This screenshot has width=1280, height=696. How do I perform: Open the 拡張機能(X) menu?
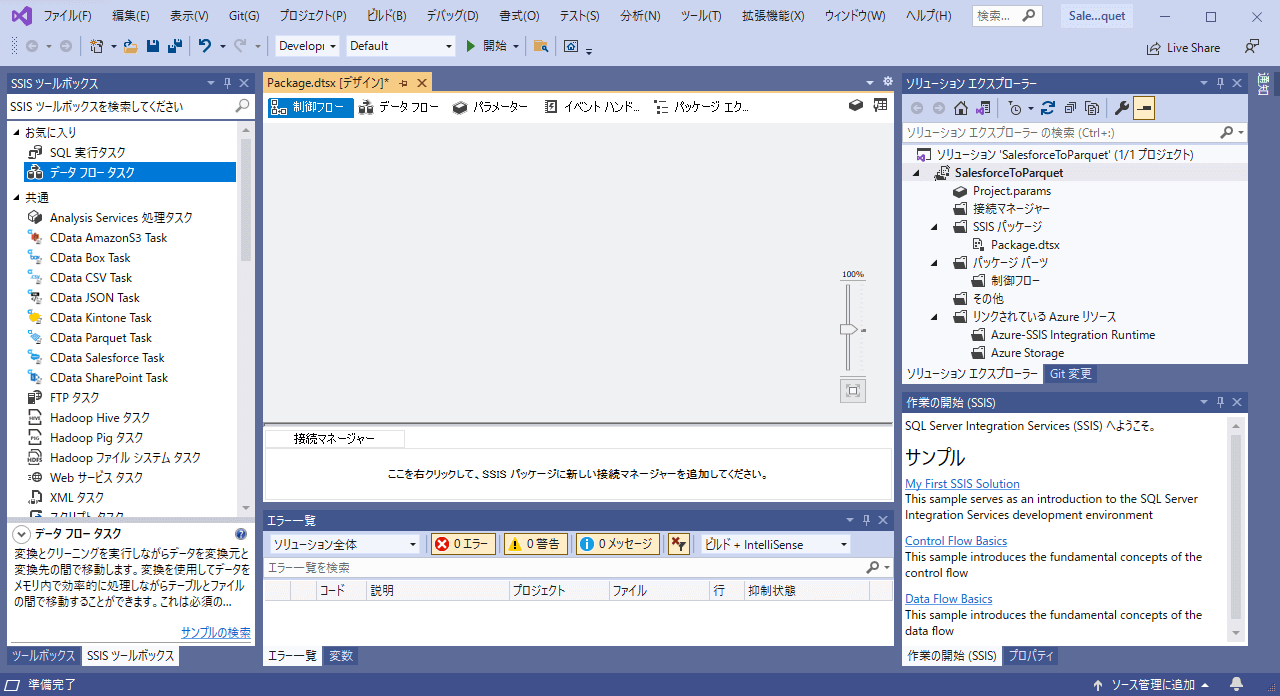click(773, 16)
